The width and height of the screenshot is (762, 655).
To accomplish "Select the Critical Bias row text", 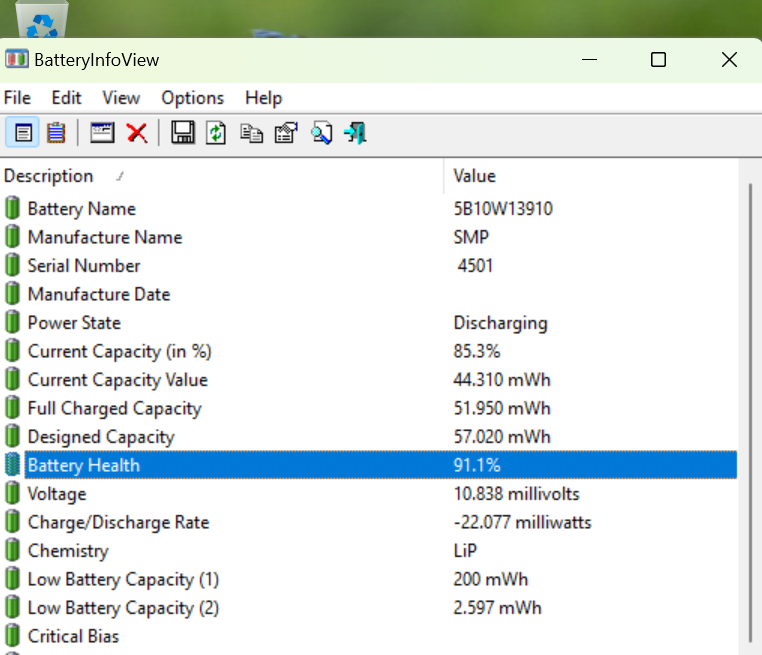I will point(73,637).
